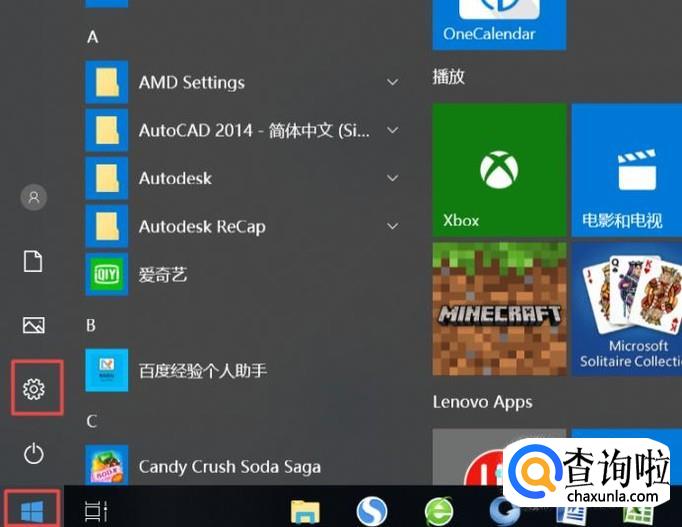Expand the AMD Settings folder chevron
The height and width of the screenshot is (527, 682).
point(392,82)
